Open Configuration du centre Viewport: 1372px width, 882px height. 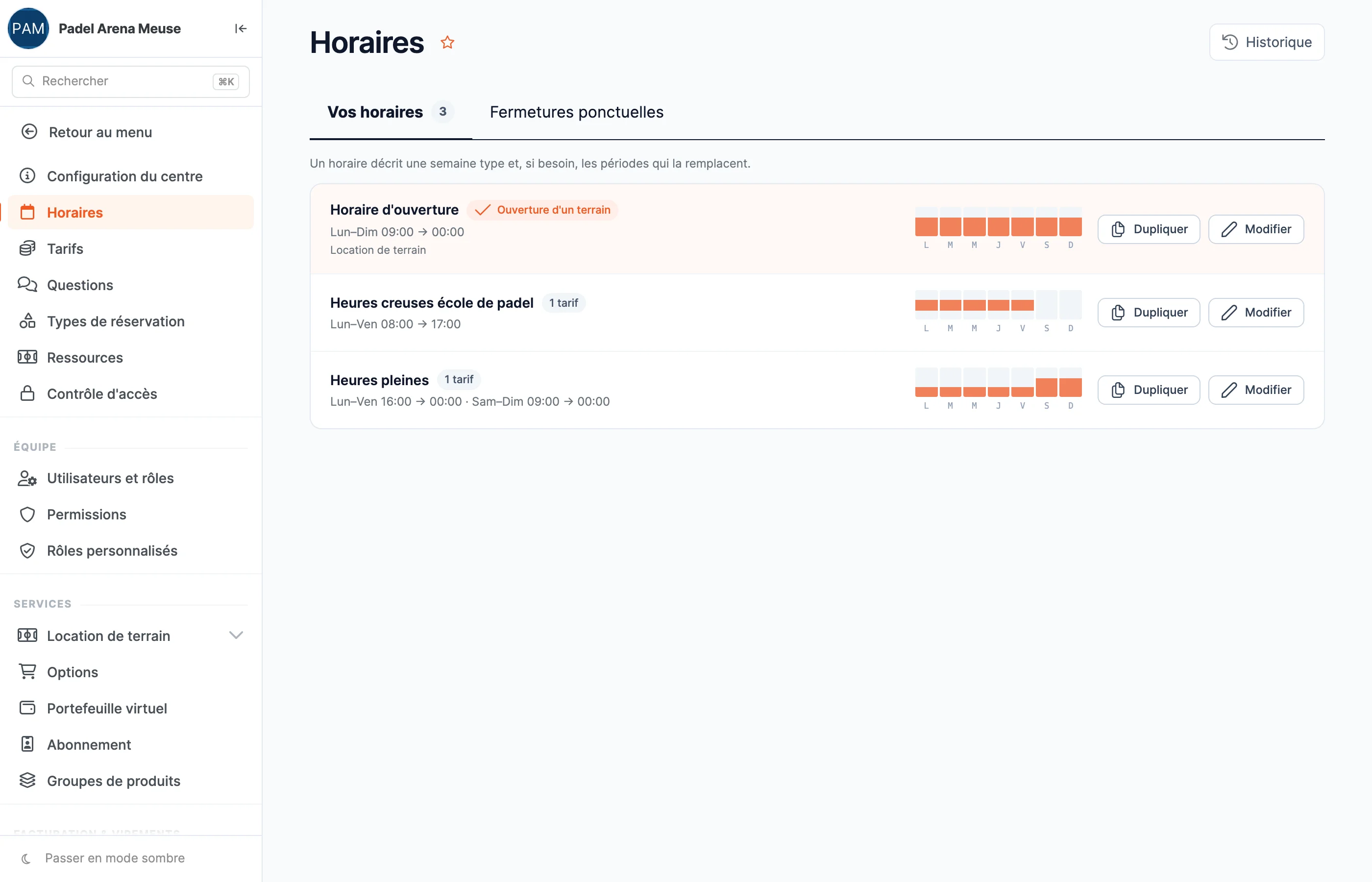coord(130,176)
